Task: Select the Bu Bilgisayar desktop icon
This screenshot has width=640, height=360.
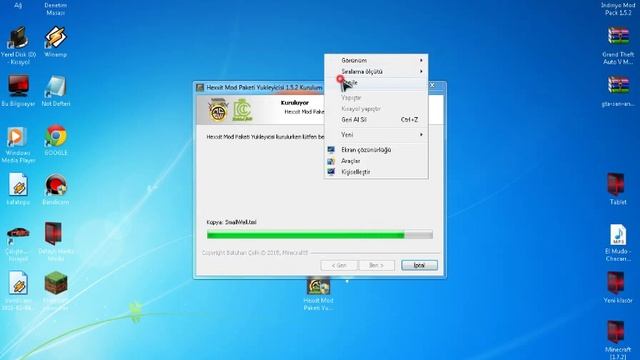Action: pos(18,86)
